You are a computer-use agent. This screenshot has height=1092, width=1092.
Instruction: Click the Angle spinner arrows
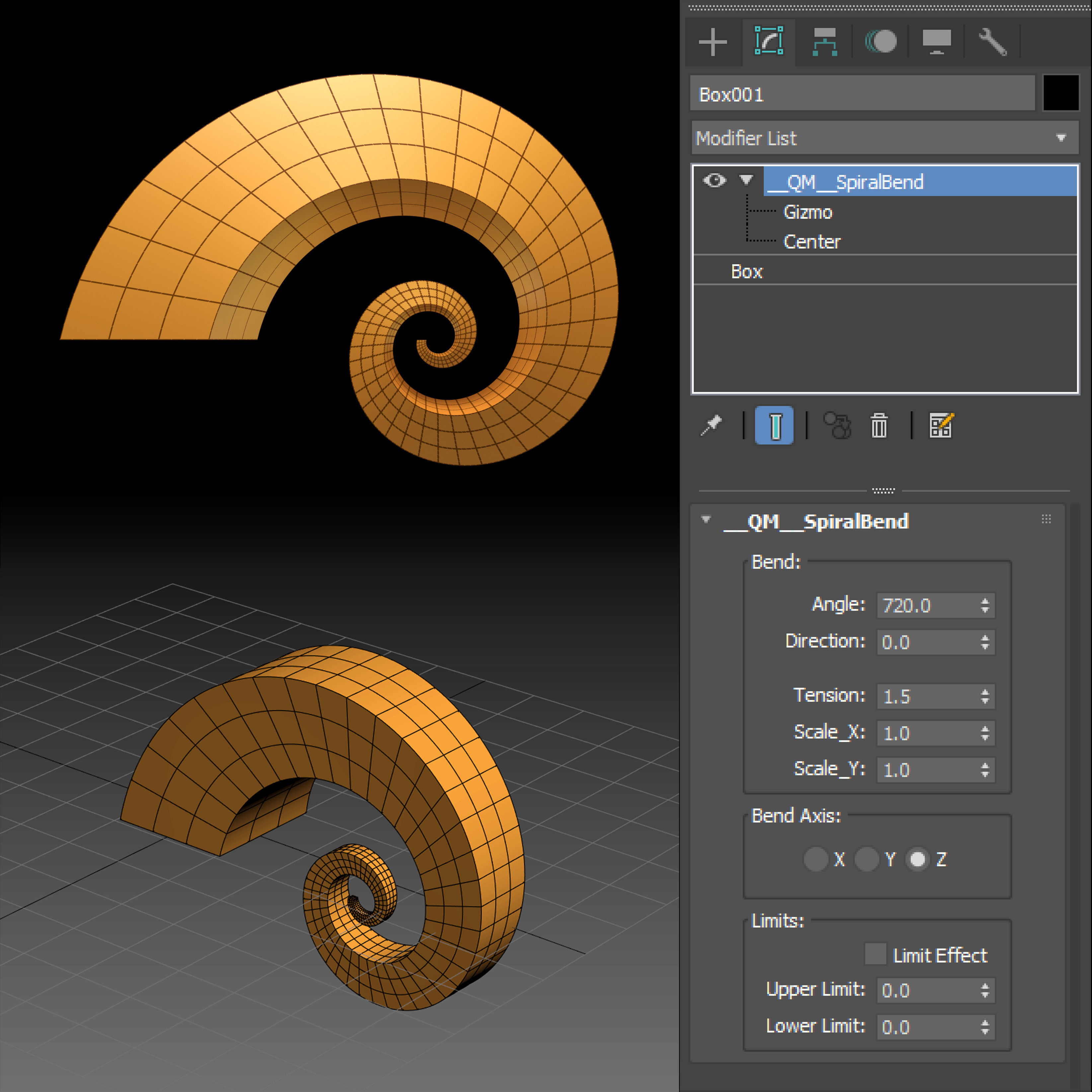[x=985, y=605]
